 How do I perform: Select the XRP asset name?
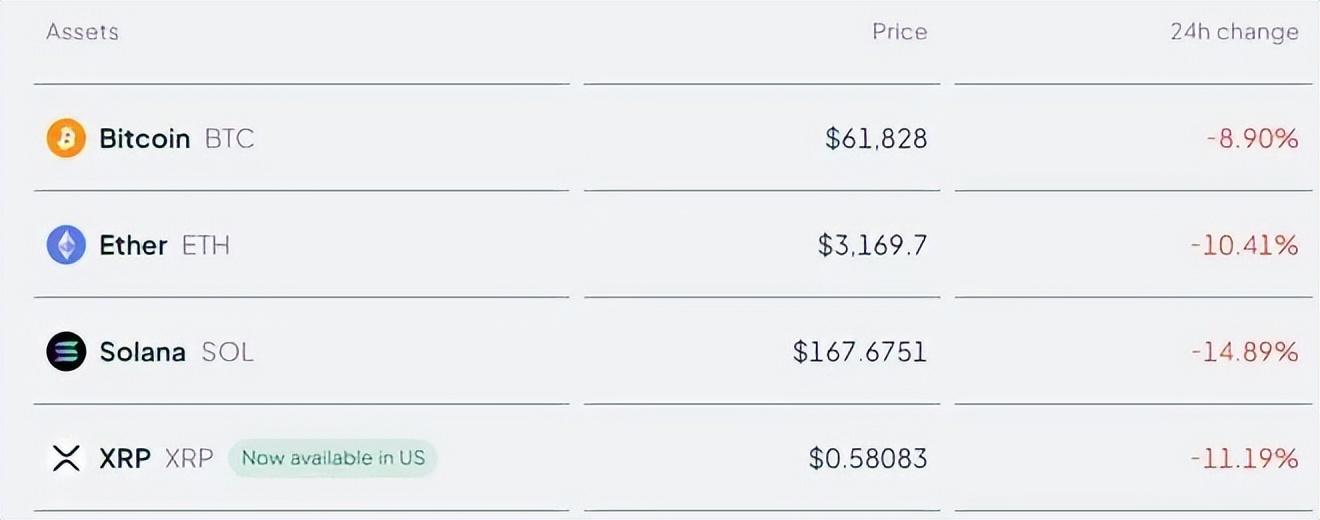pyautogui.click(x=125, y=459)
